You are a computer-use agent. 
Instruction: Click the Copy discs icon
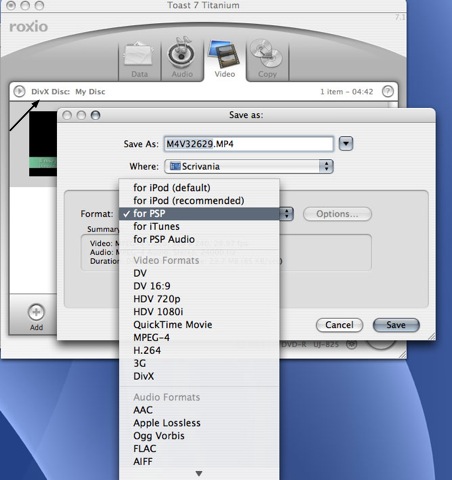tap(267, 53)
